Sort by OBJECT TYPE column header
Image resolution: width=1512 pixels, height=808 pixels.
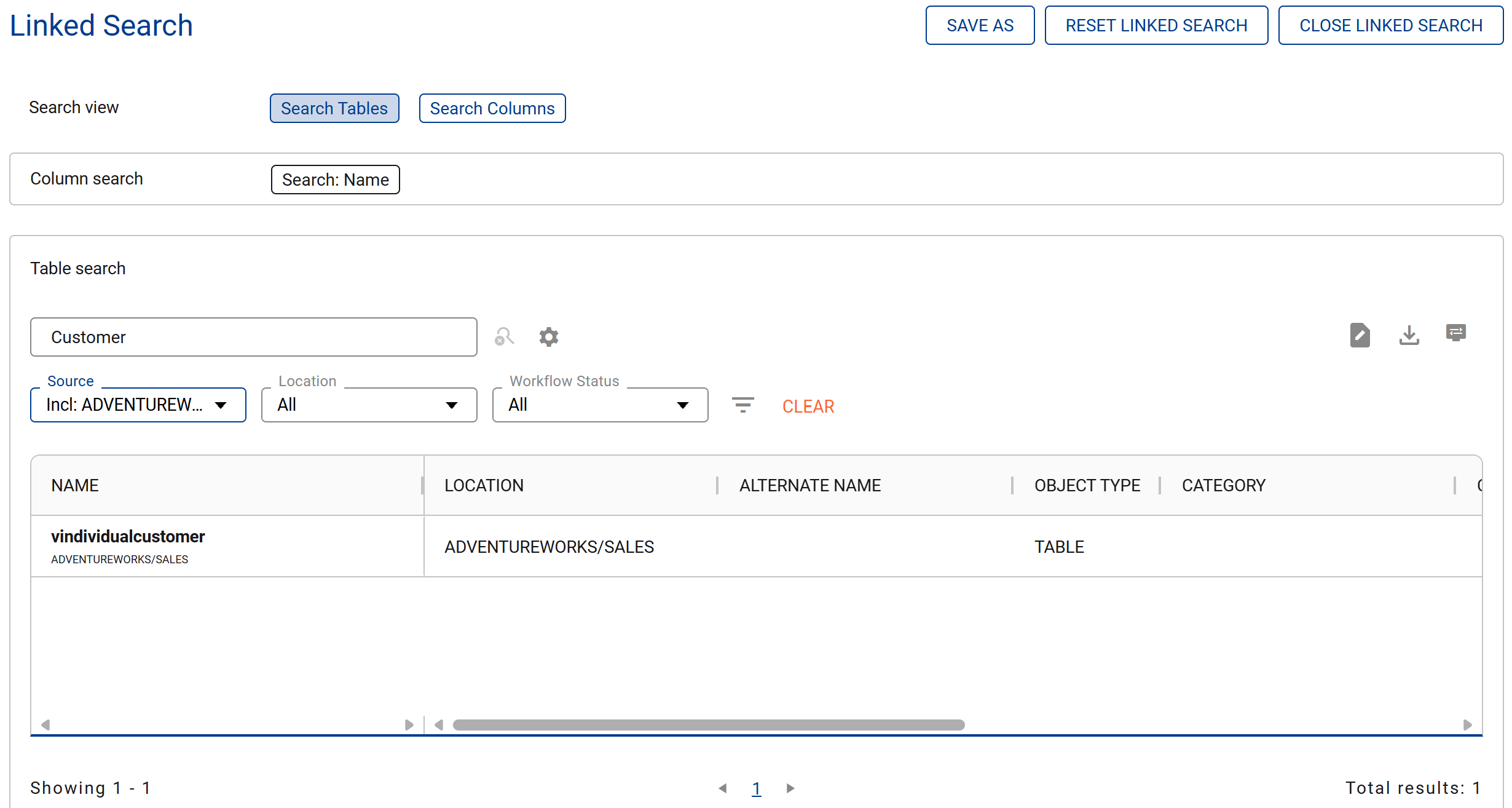[x=1087, y=486]
